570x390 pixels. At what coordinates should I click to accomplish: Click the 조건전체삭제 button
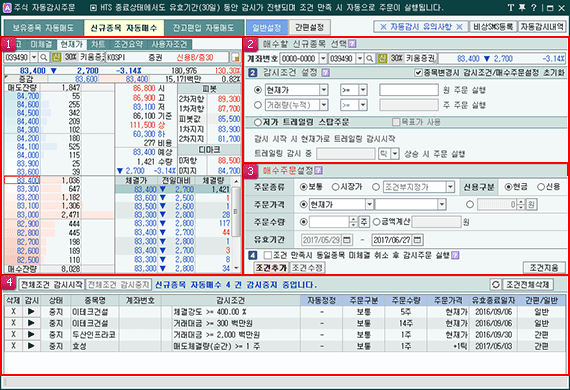(x=528, y=284)
